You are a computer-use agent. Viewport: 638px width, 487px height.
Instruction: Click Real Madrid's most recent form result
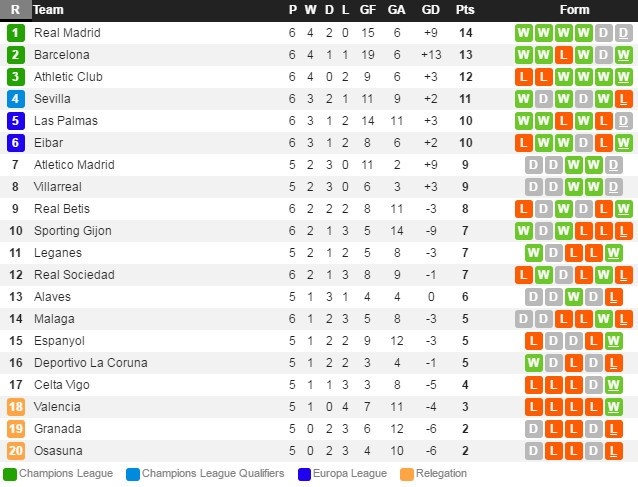[x=623, y=33]
